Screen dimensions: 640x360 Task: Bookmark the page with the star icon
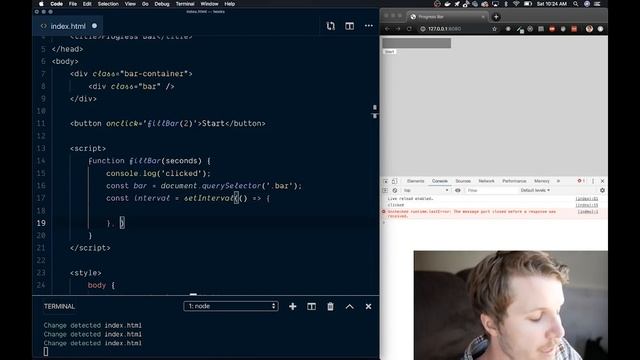point(494,29)
